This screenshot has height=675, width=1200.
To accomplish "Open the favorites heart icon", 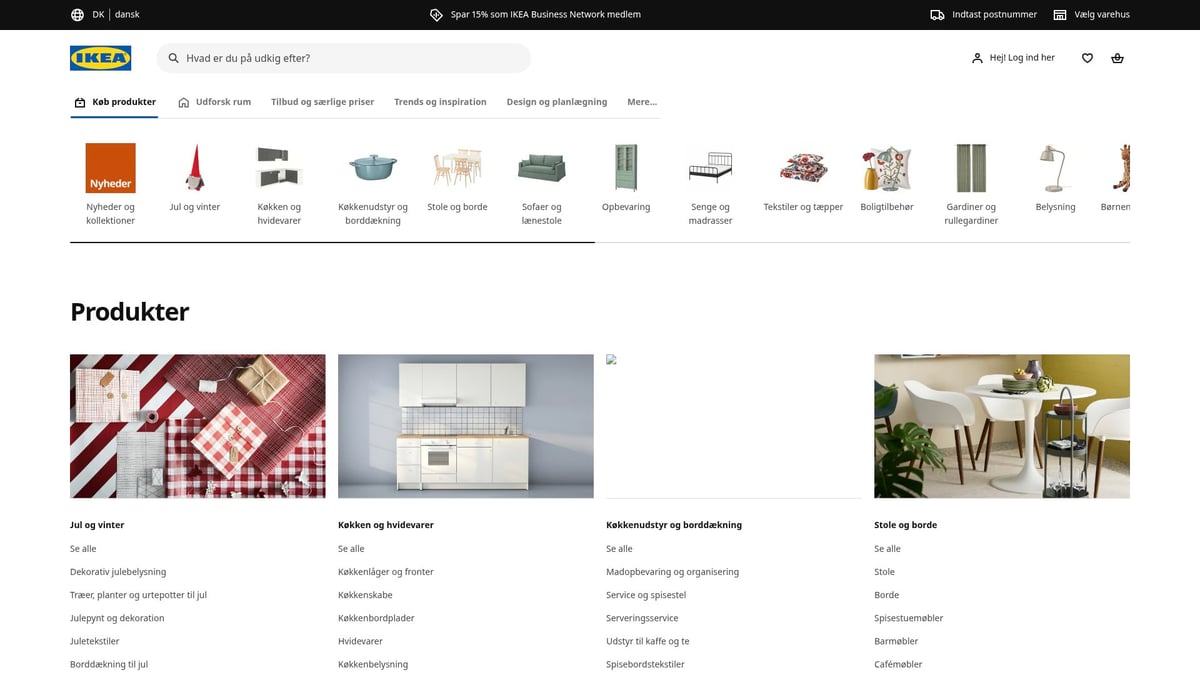I will click(x=1087, y=58).
